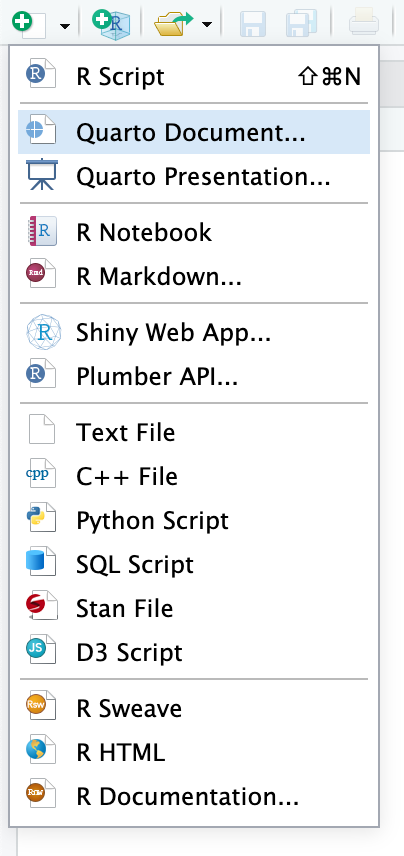Screen dimensions: 404x856
Task: Click the Shiny Web App icon
Action: (x=43, y=332)
